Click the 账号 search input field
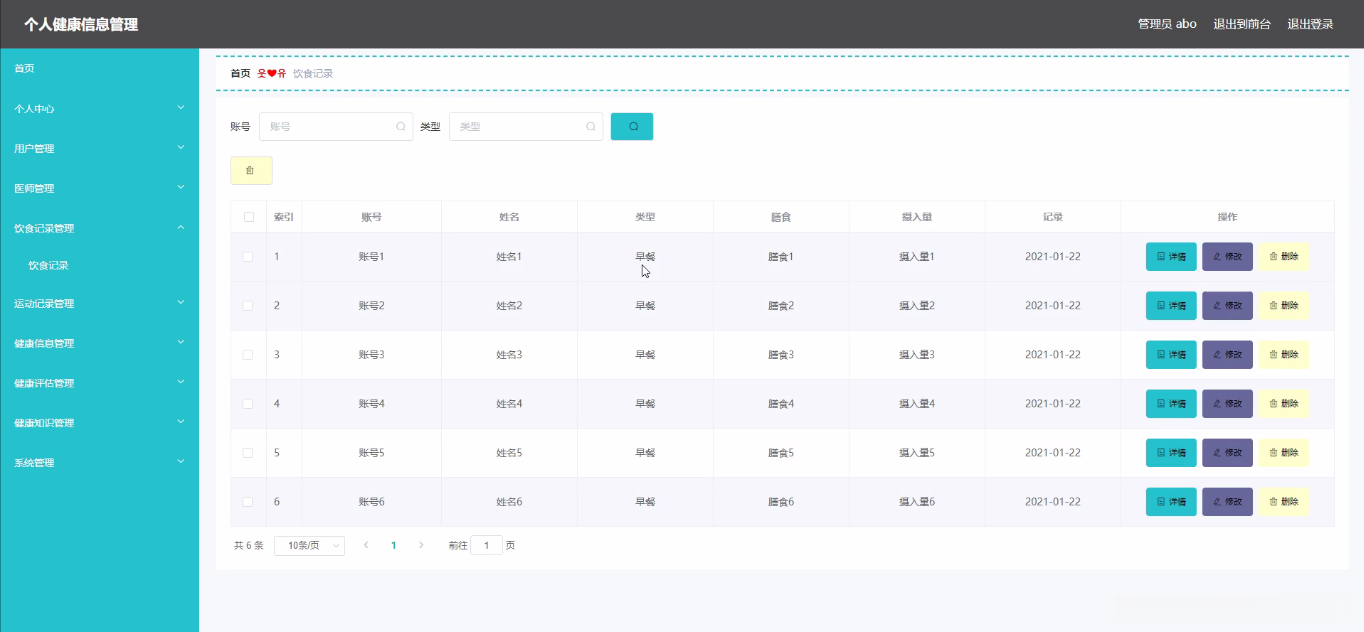Image resolution: width=1364 pixels, height=632 pixels. pyautogui.click(x=336, y=126)
